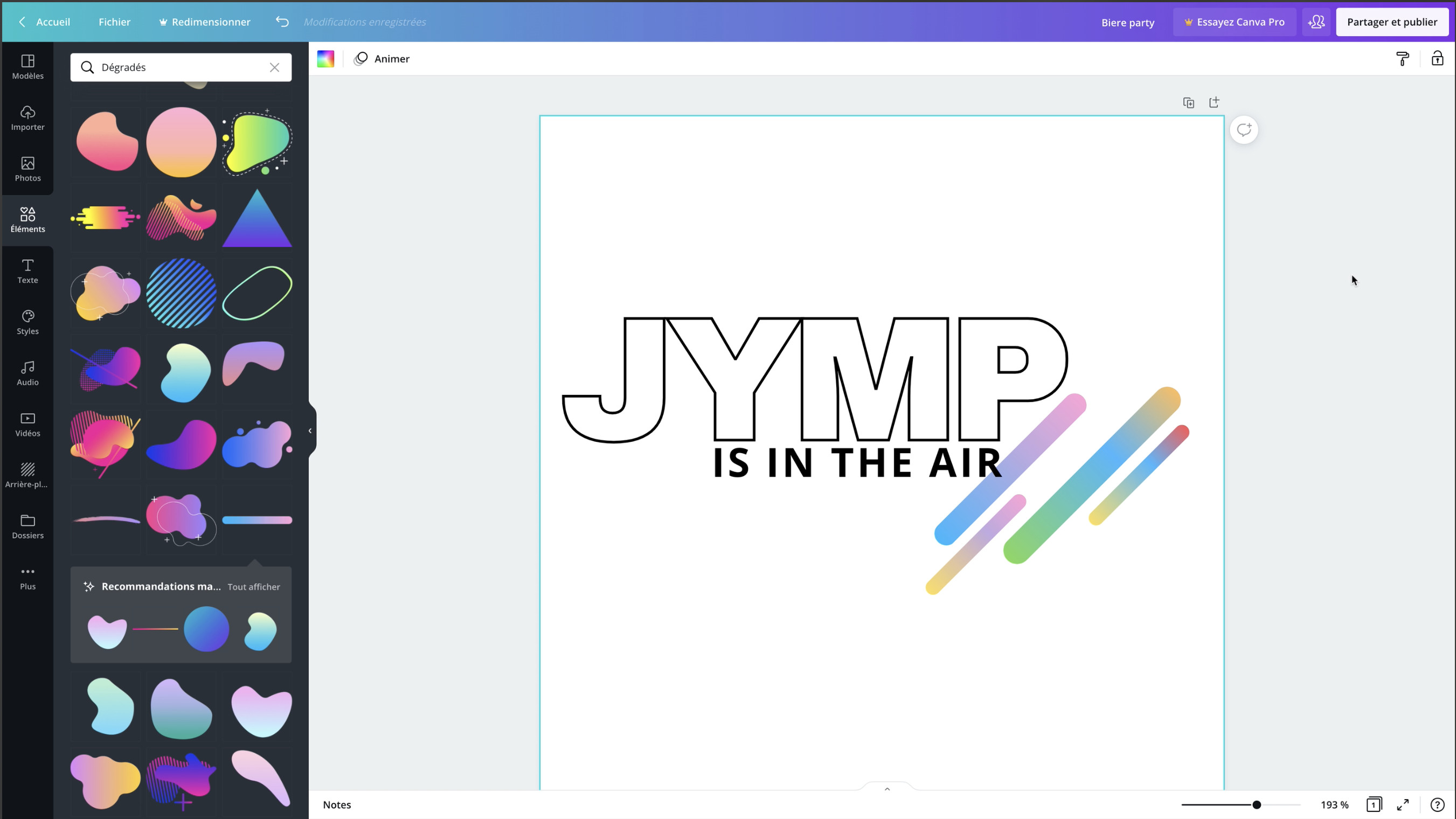
Task: Click Tout afficher link in recommendations
Action: point(254,587)
